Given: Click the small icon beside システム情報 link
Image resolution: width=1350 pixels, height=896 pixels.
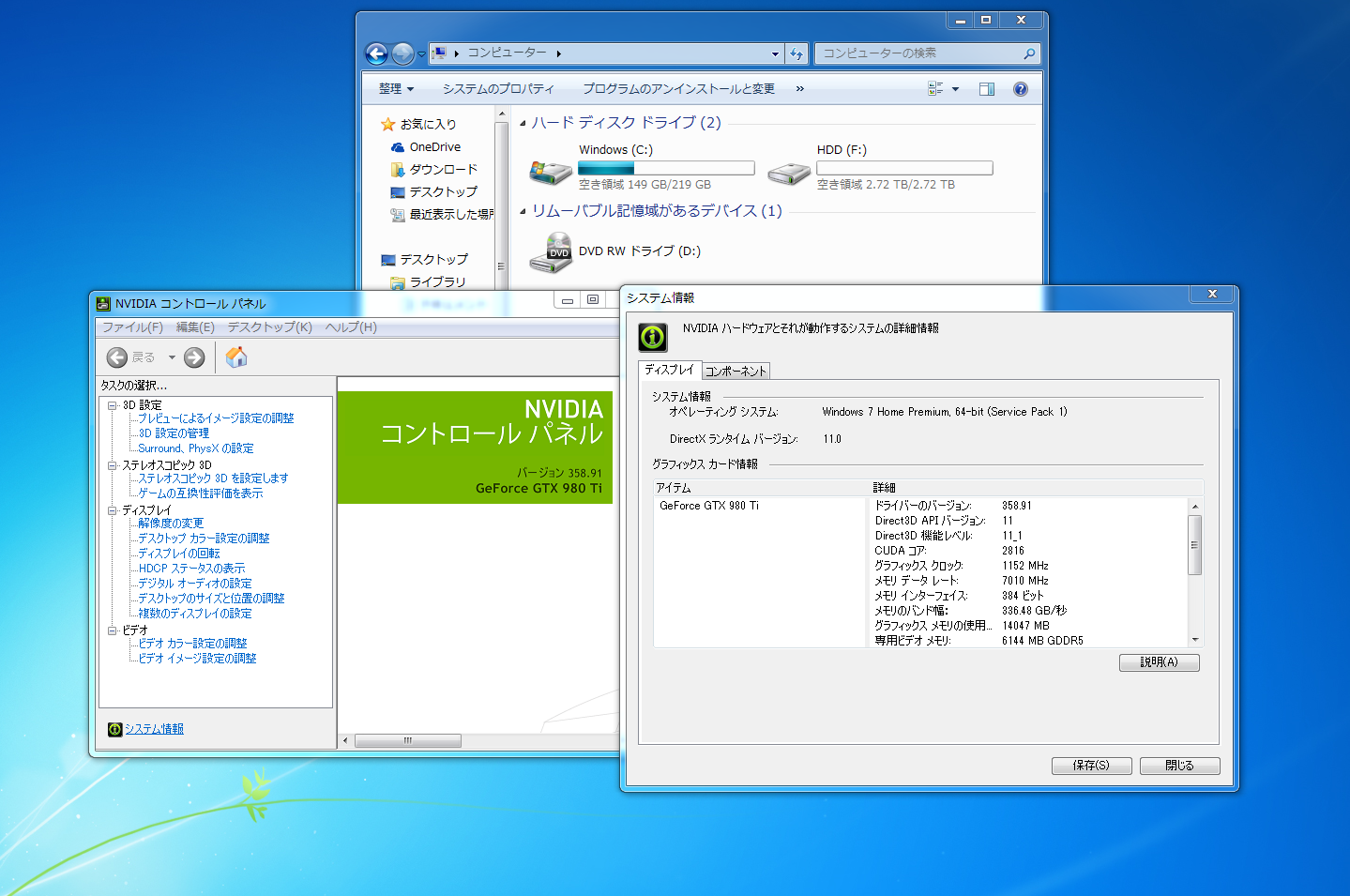Looking at the screenshot, I should [114, 729].
